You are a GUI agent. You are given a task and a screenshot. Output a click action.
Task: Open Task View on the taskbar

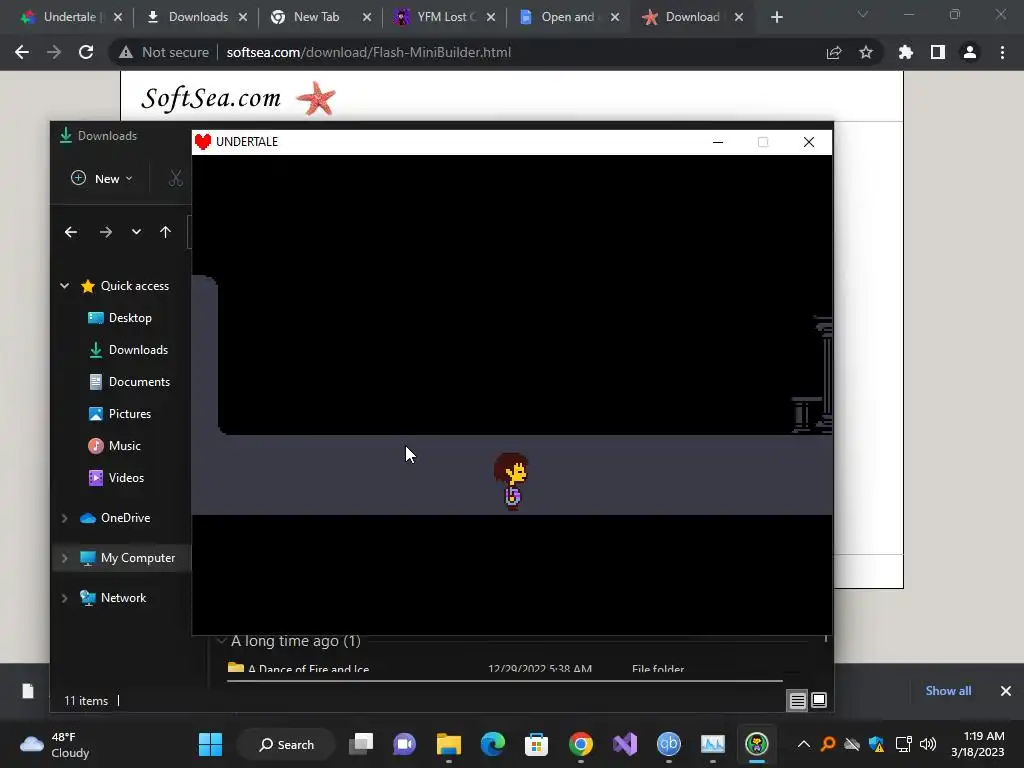pyautogui.click(x=361, y=744)
